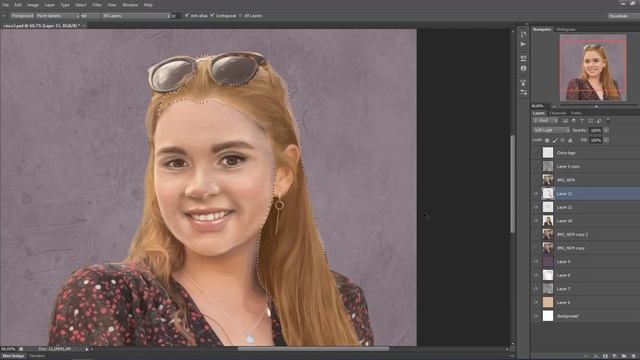Lock image pixels brush icon
The height and width of the screenshot is (360, 640).
click(x=555, y=140)
